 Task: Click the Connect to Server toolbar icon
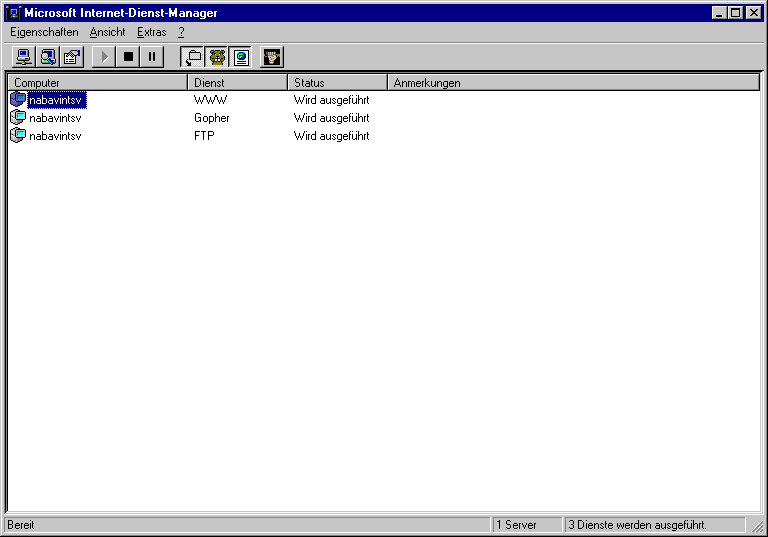[24, 57]
